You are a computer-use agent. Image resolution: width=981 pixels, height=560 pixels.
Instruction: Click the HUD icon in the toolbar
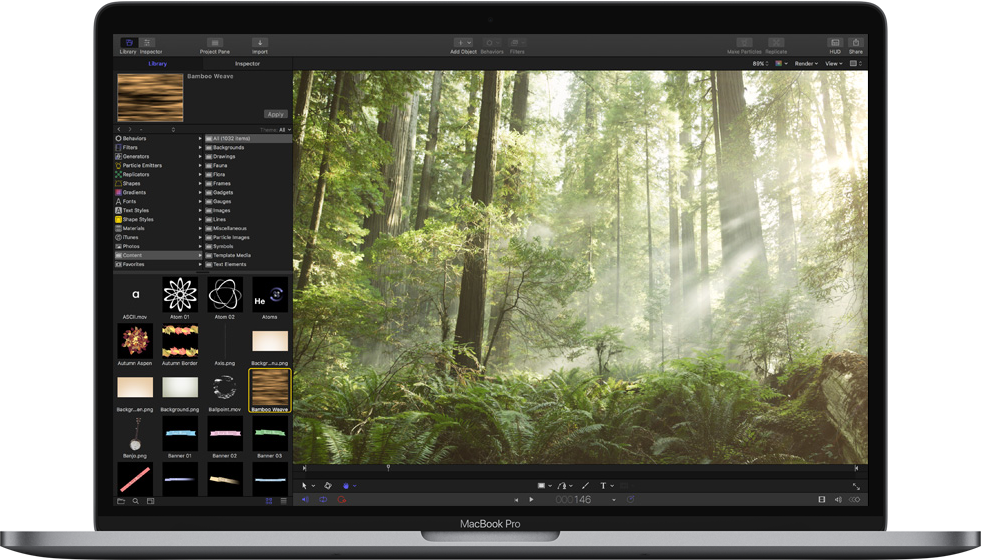tap(835, 44)
